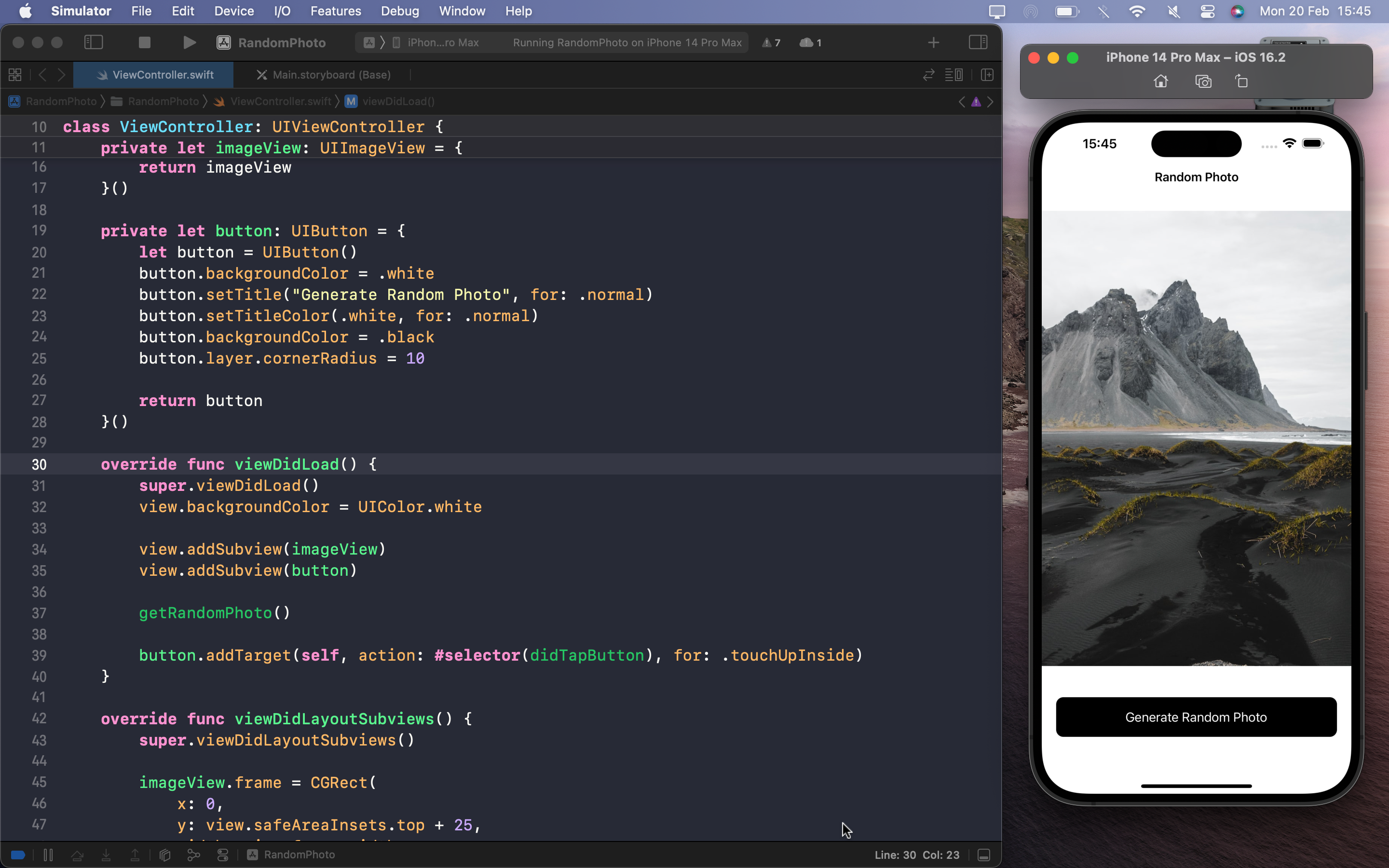The image size is (1389, 868).
Task: Rotate the simulator device with rotate icon
Action: (1241, 81)
